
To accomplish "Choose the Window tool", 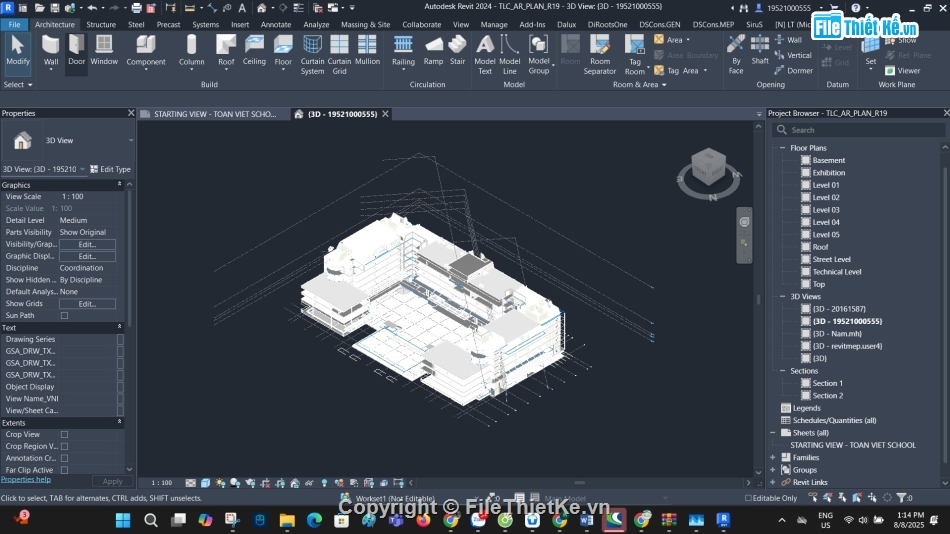I will click(x=104, y=50).
